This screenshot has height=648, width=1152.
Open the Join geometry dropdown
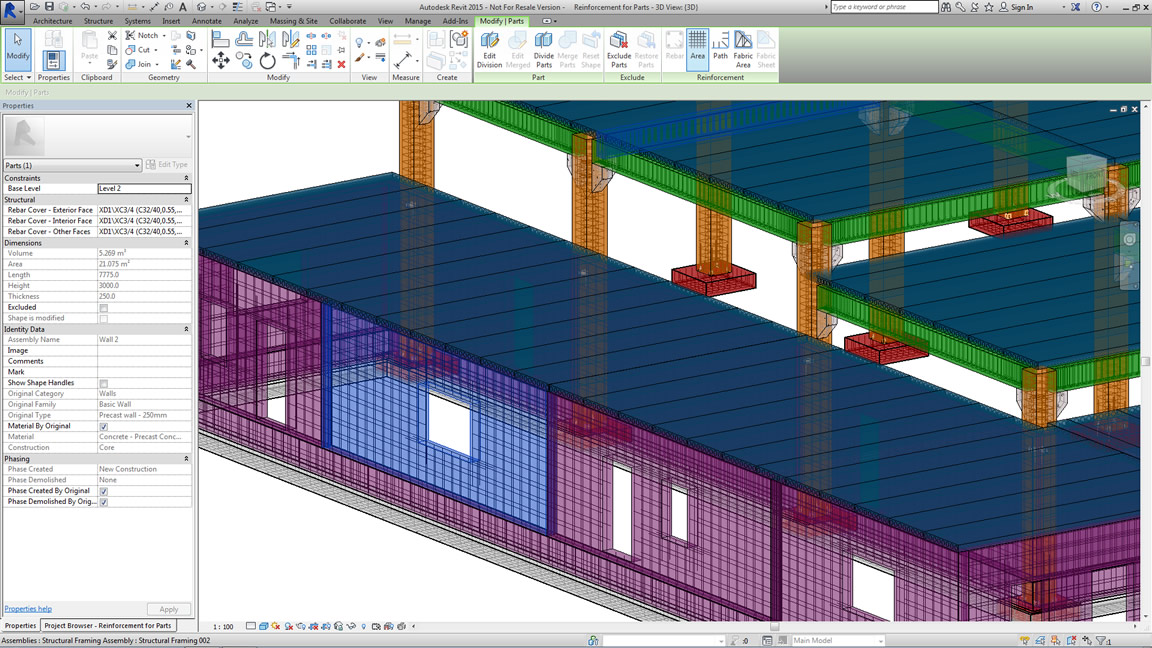156,65
